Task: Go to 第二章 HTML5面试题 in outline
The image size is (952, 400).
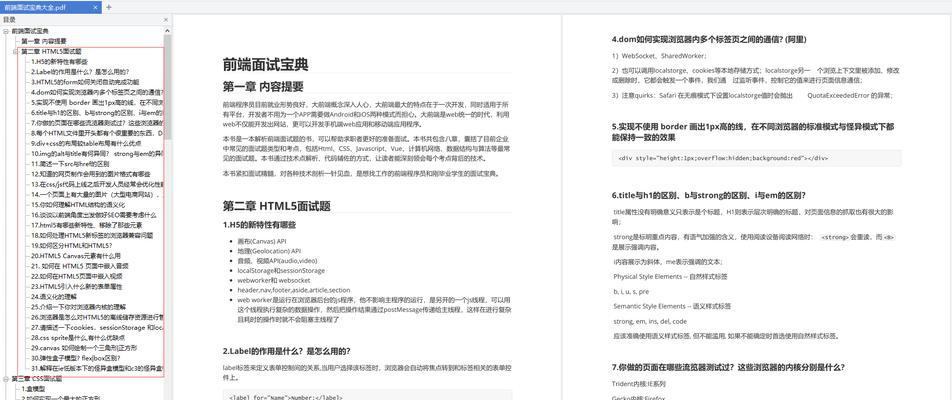Action: coord(51,52)
